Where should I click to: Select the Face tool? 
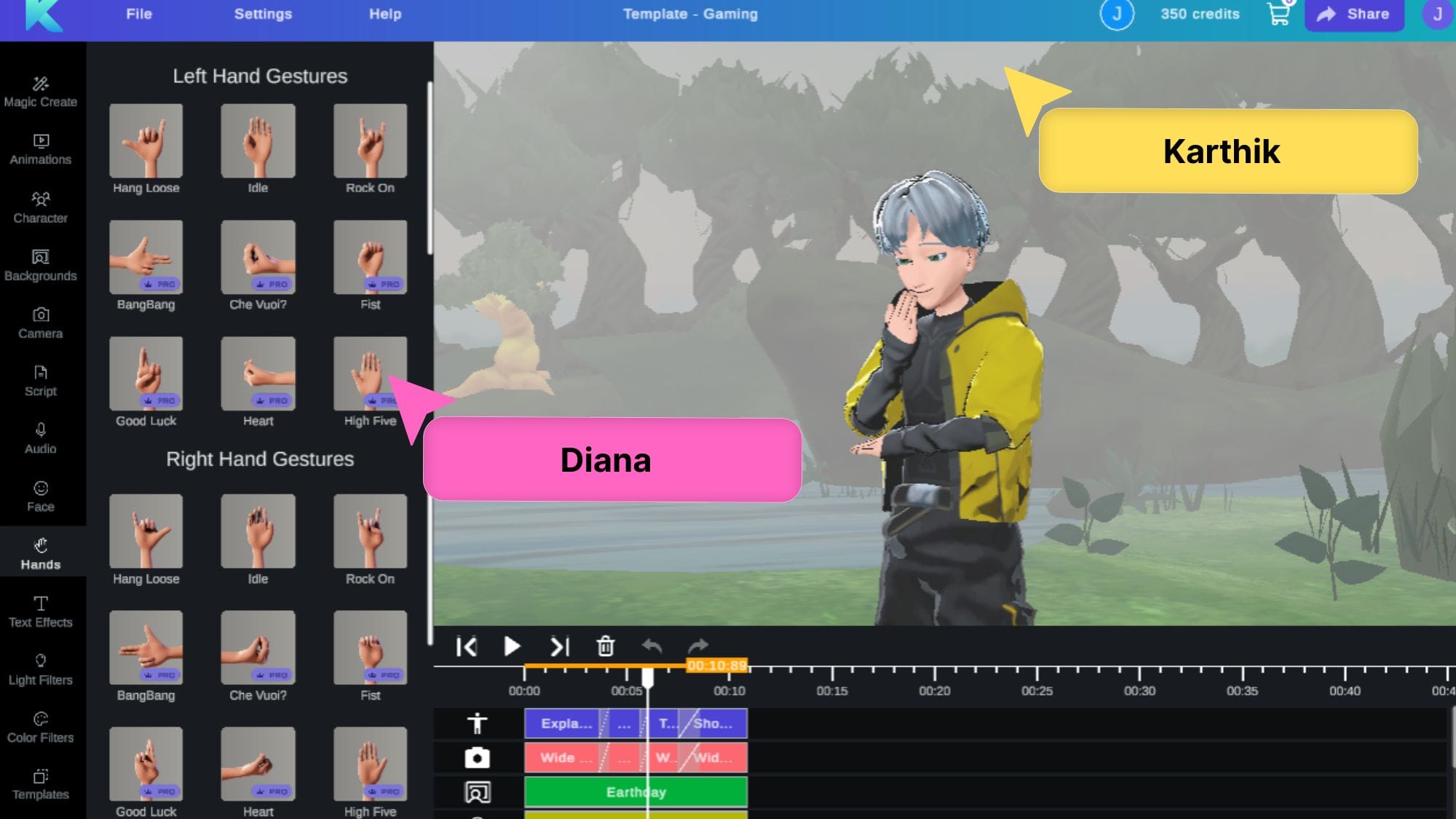click(x=40, y=495)
